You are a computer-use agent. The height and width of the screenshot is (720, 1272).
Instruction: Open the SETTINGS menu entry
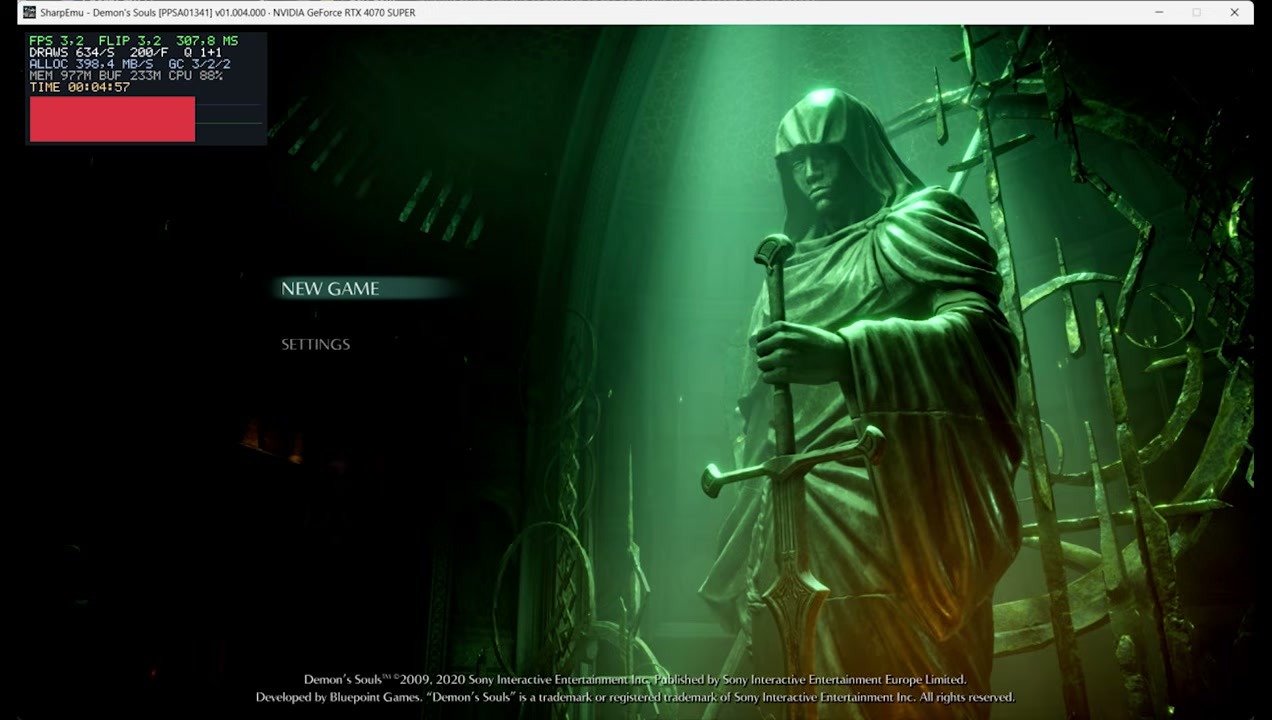[x=315, y=344]
